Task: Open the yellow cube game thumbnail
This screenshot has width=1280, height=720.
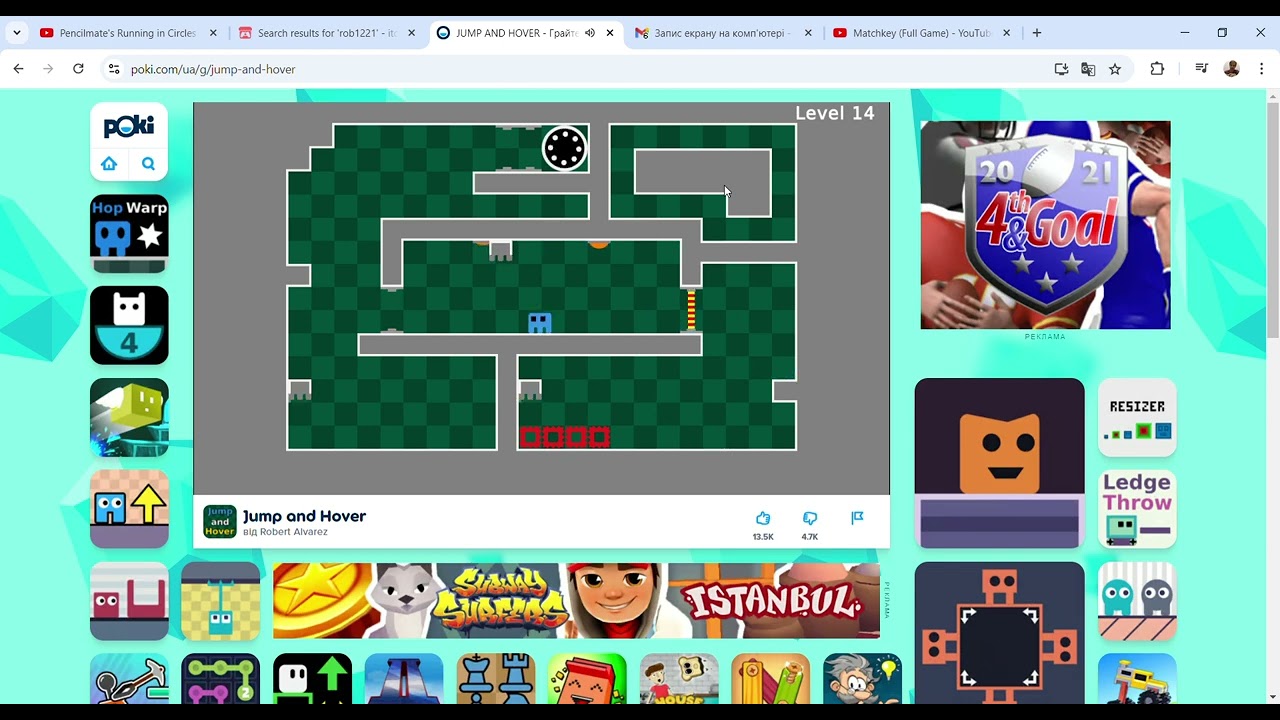Action: 129,417
